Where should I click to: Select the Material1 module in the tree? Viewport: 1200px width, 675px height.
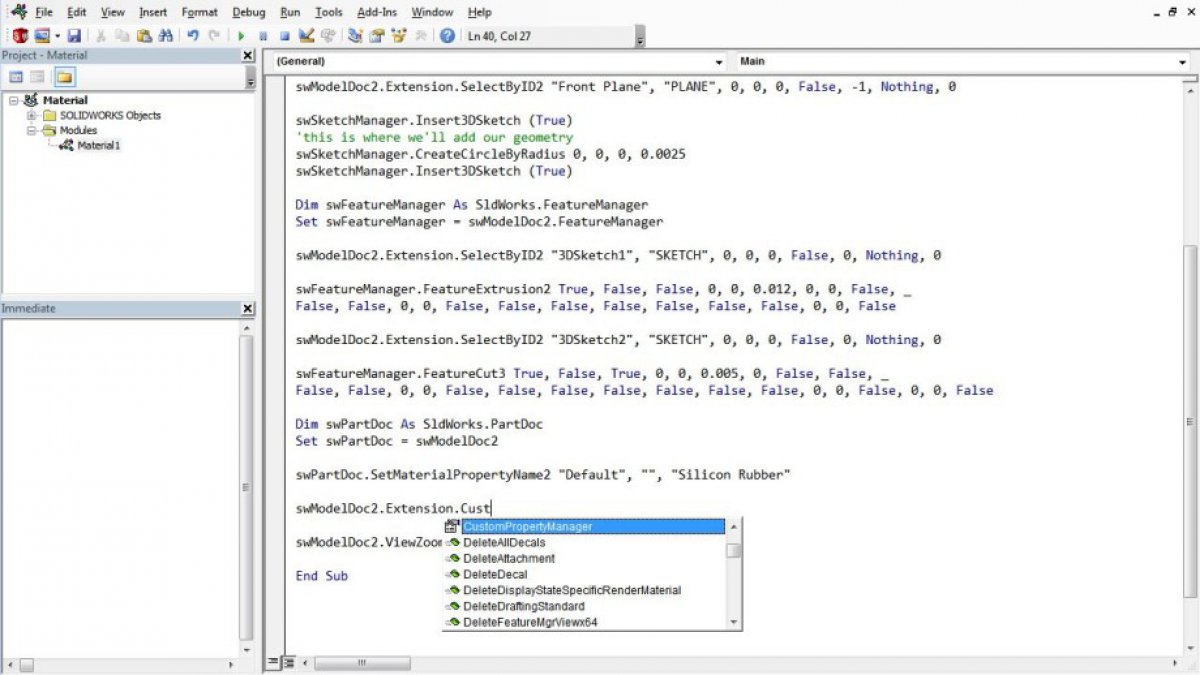(98, 145)
